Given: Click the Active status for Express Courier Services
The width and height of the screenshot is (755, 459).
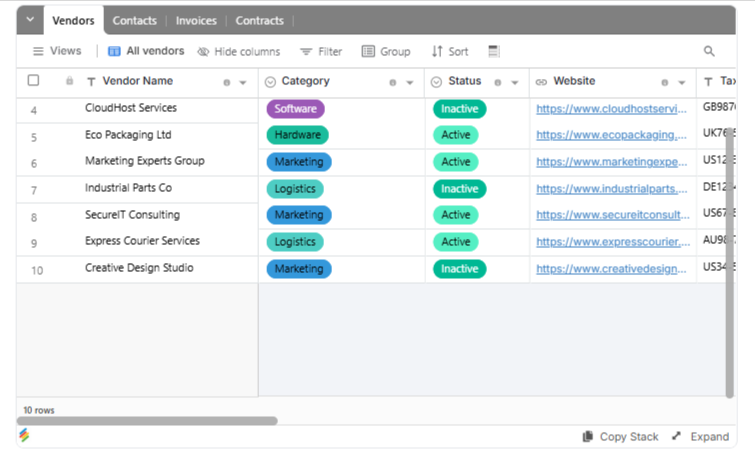Looking at the screenshot, I should click(x=456, y=242).
